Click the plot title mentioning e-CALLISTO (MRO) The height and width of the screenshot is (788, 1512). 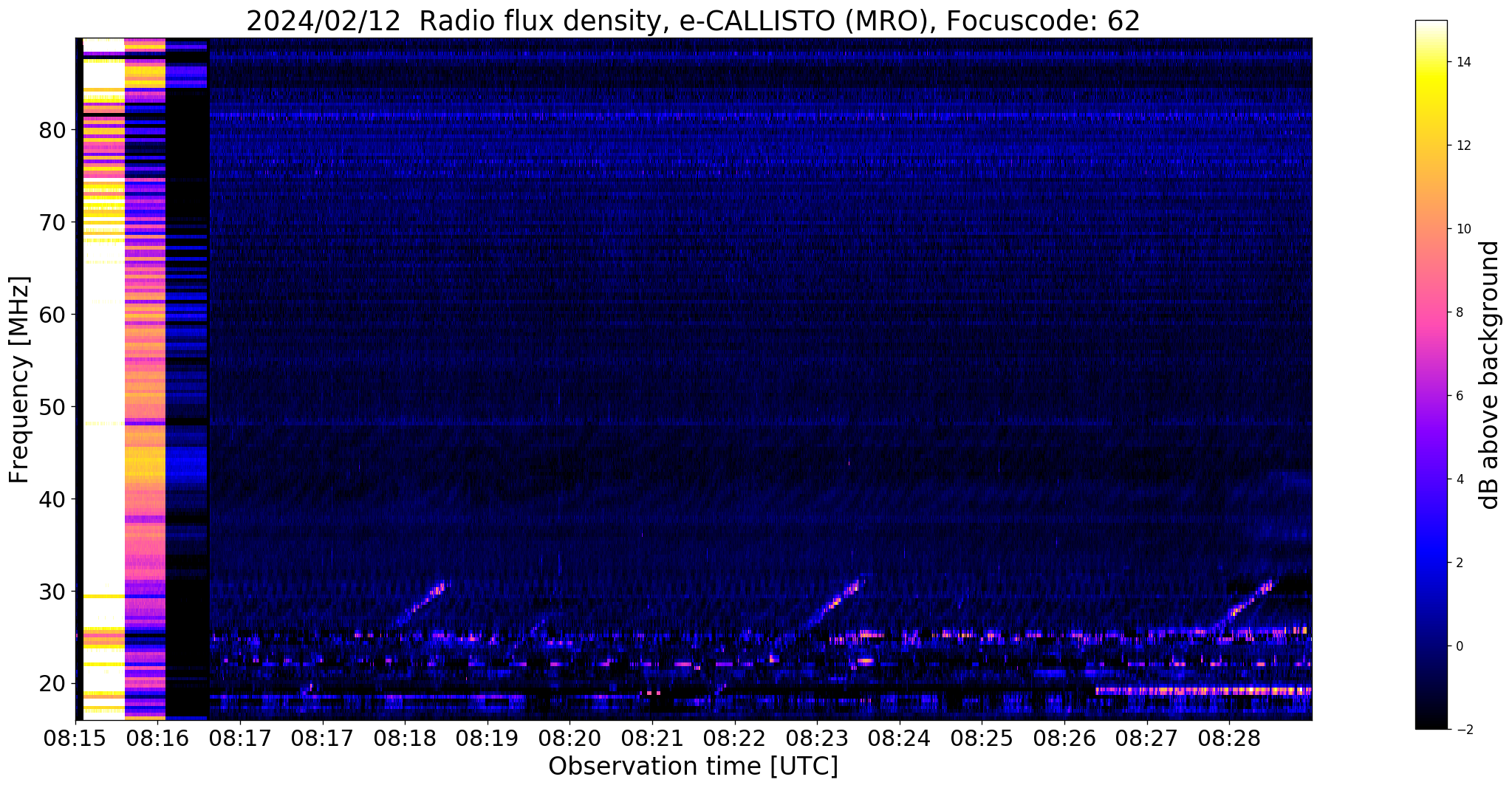pyautogui.click(x=693, y=21)
